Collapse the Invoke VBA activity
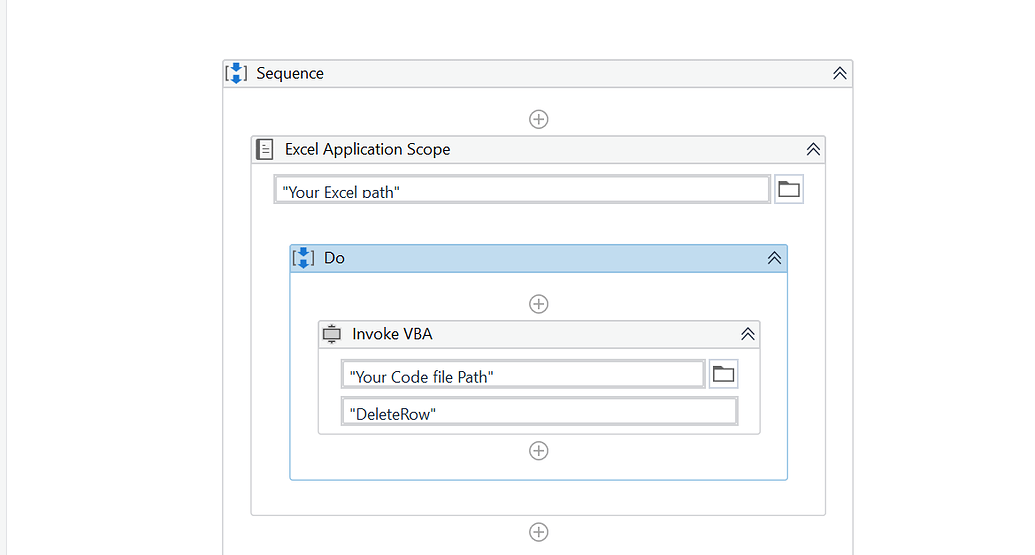The width and height of the screenshot is (1035, 555). [x=747, y=334]
